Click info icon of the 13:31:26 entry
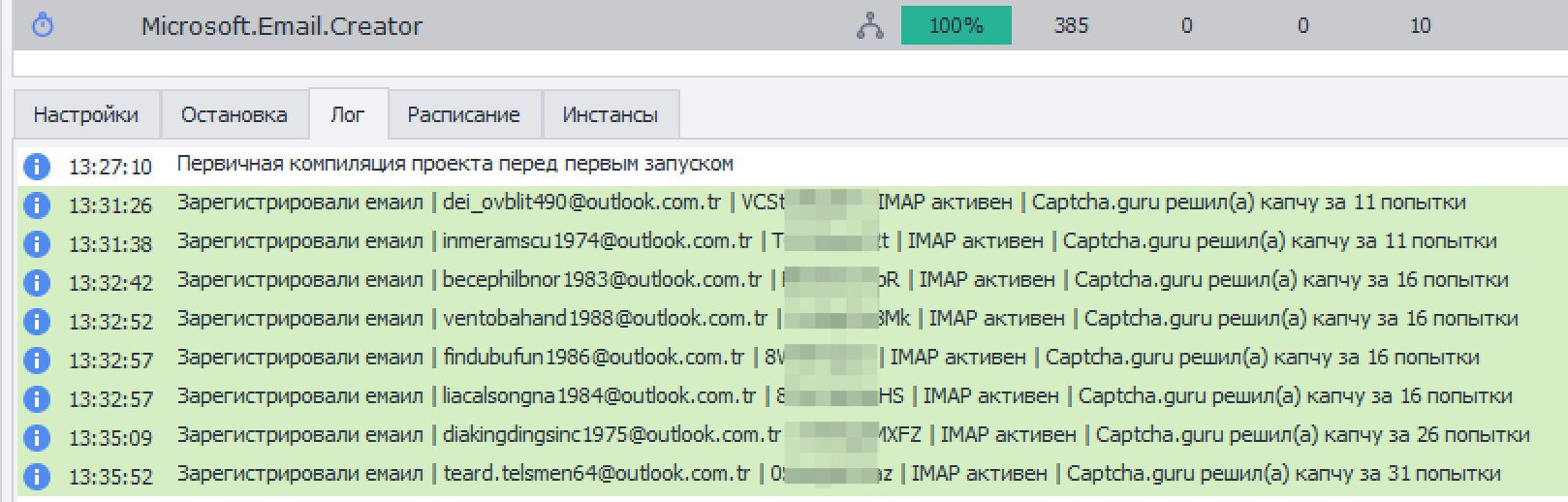Screen dimensions: 1568x502 (x=36, y=205)
